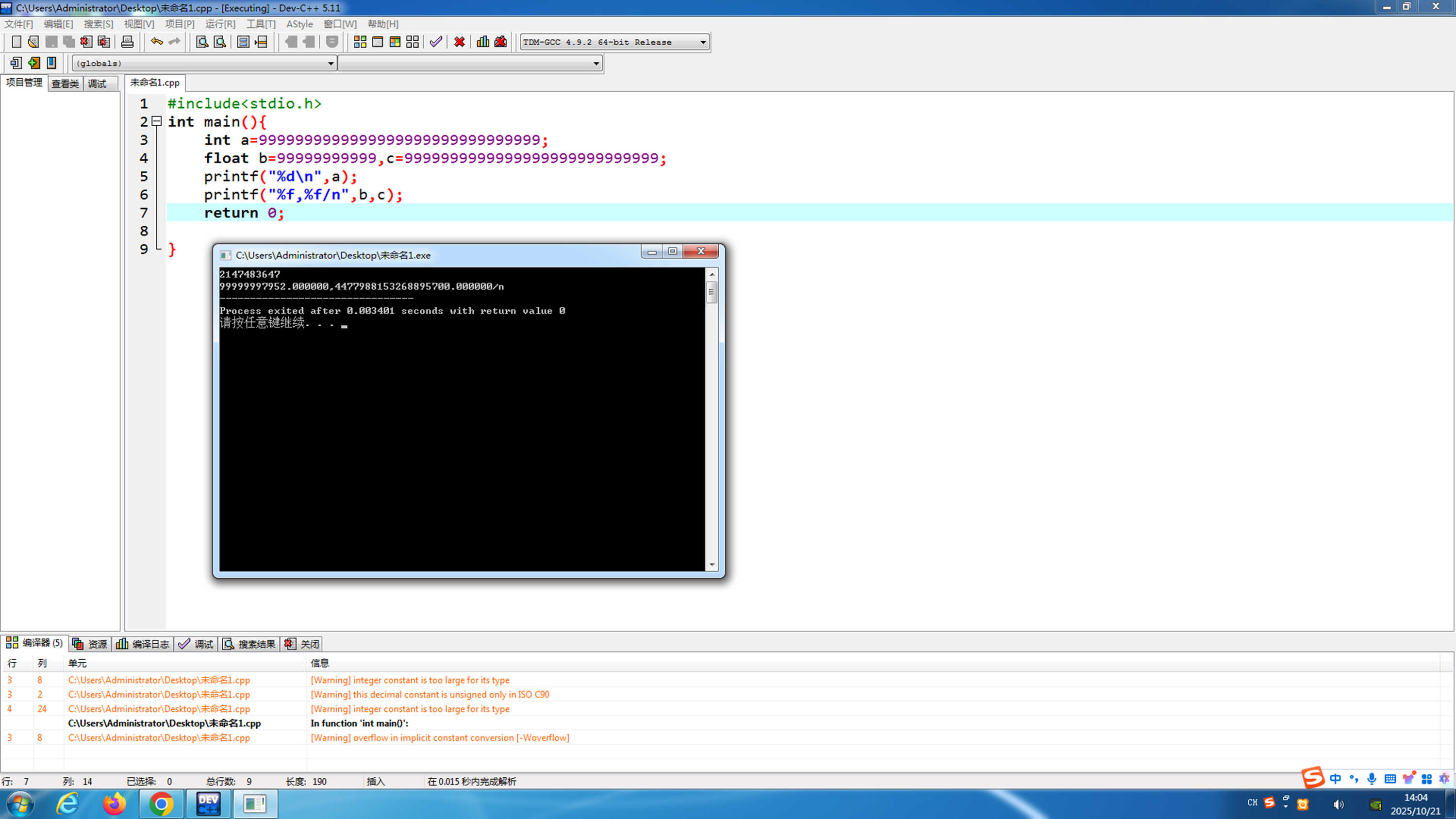Click the console window vertical scrollbar thumb
Screen dimensions: 1456x819
pos(711,292)
